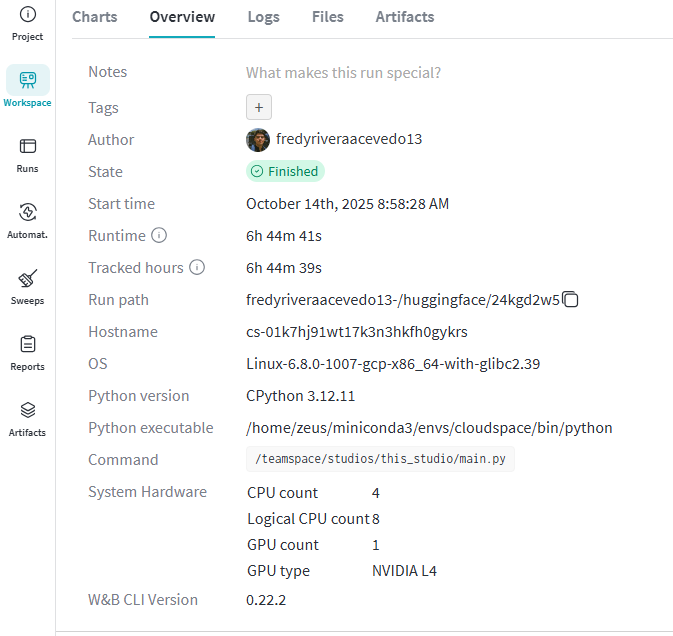Open the Logs tab
673x636 pixels.
pyautogui.click(x=264, y=17)
